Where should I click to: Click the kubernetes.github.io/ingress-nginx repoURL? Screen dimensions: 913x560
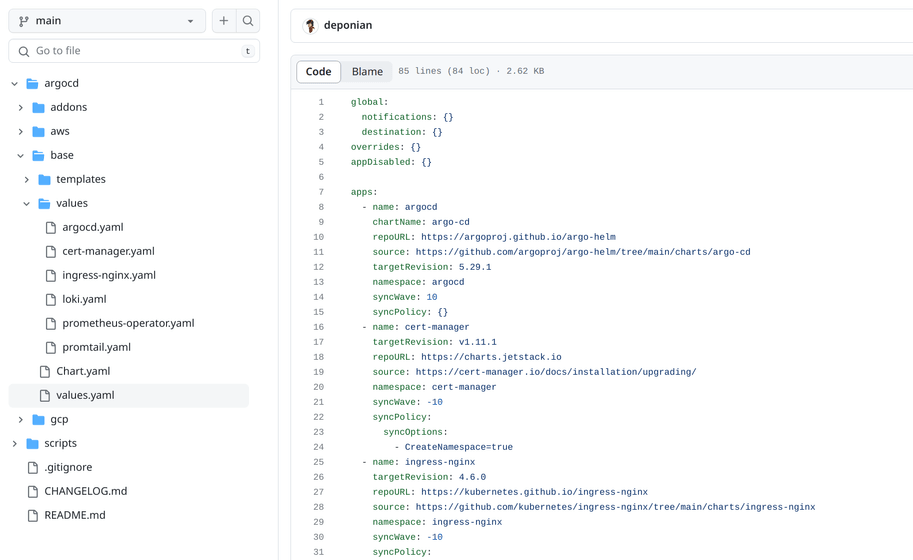(535, 492)
